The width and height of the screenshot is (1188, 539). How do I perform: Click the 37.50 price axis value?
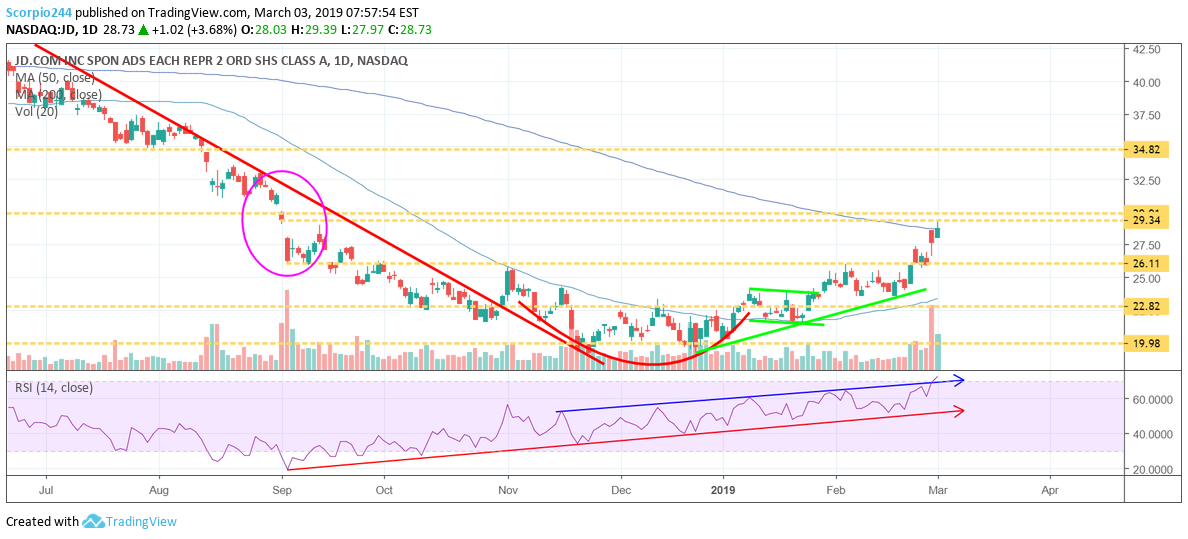coord(1145,115)
